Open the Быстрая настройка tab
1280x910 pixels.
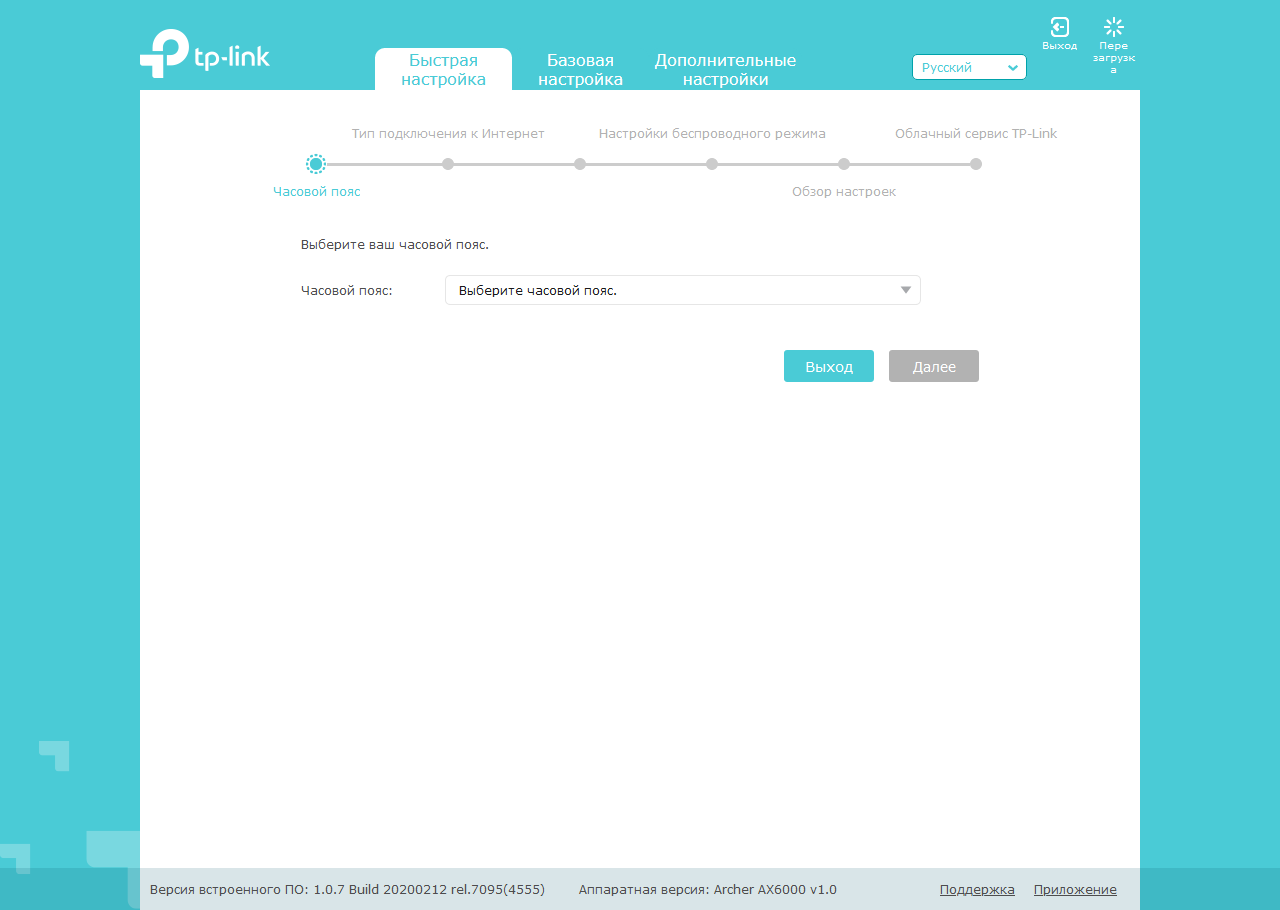click(443, 70)
